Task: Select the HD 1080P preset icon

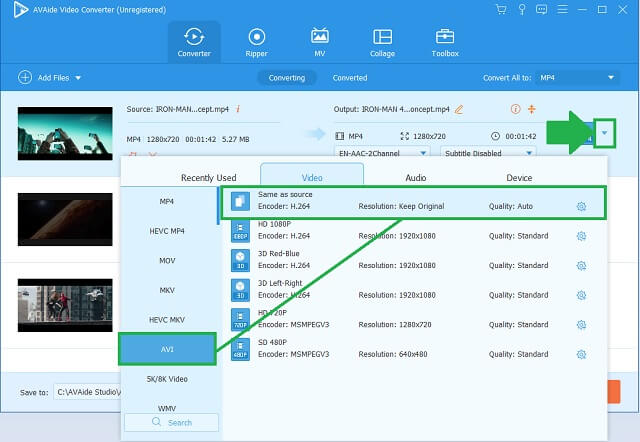Action: point(240,231)
